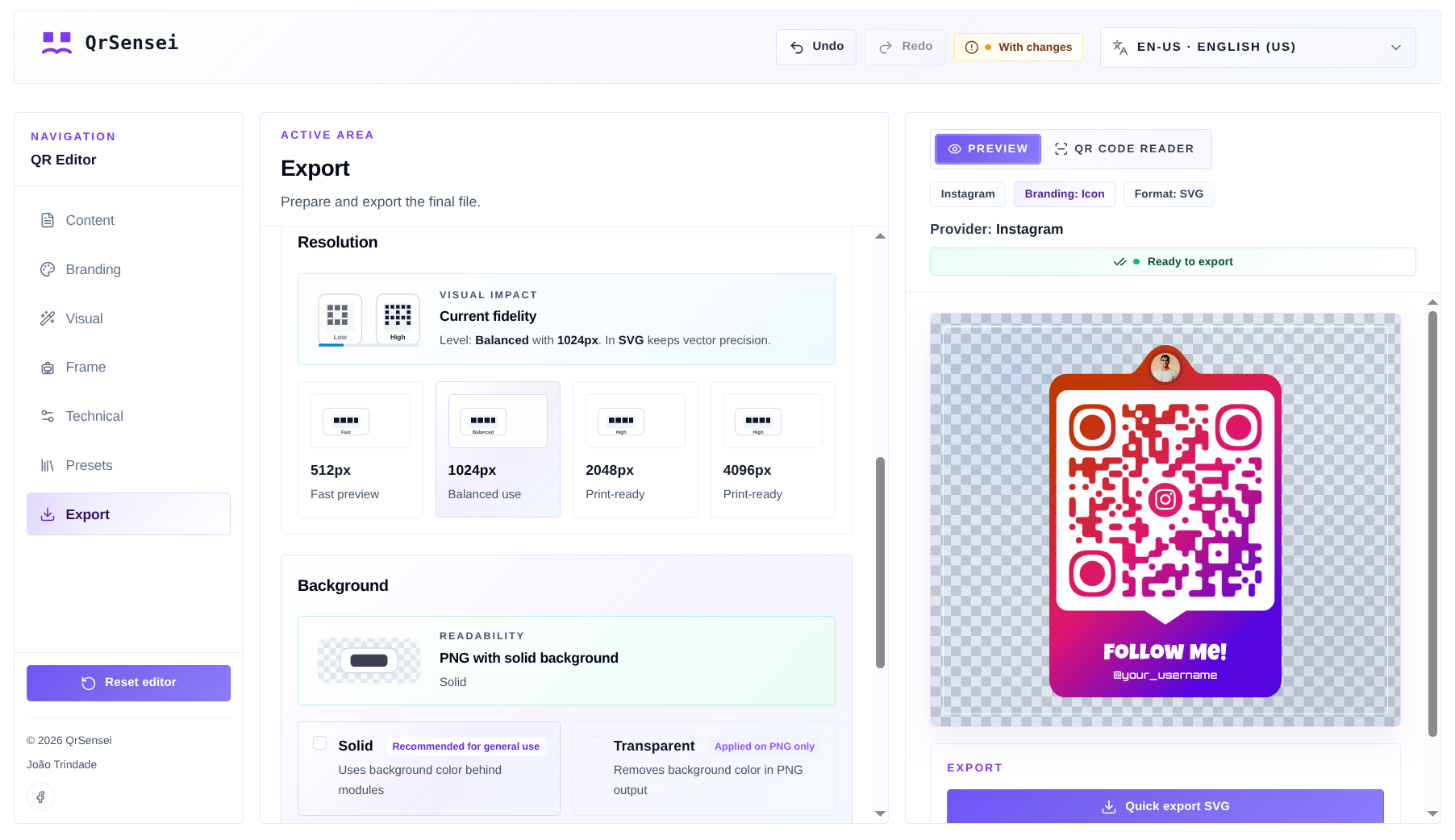The image size is (1455, 840).
Task: Select the Export navigation item
Action: (128, 514)
